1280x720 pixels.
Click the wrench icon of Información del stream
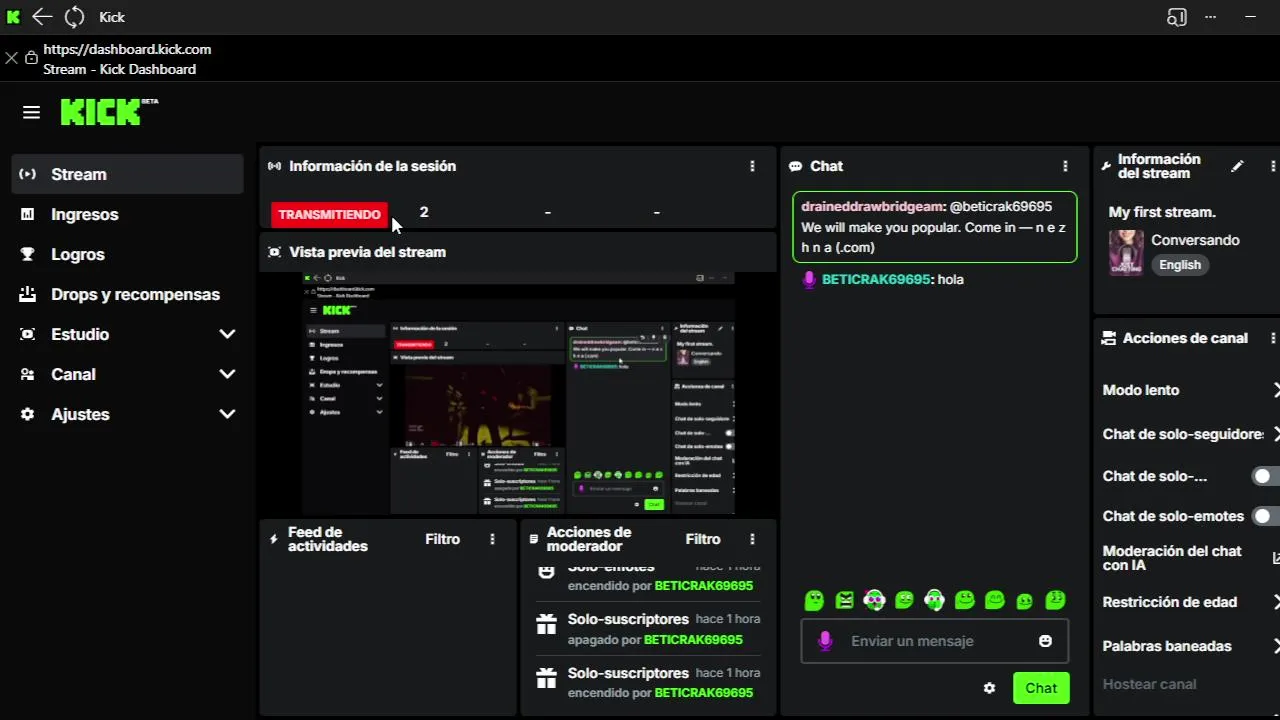point(1106,166)
